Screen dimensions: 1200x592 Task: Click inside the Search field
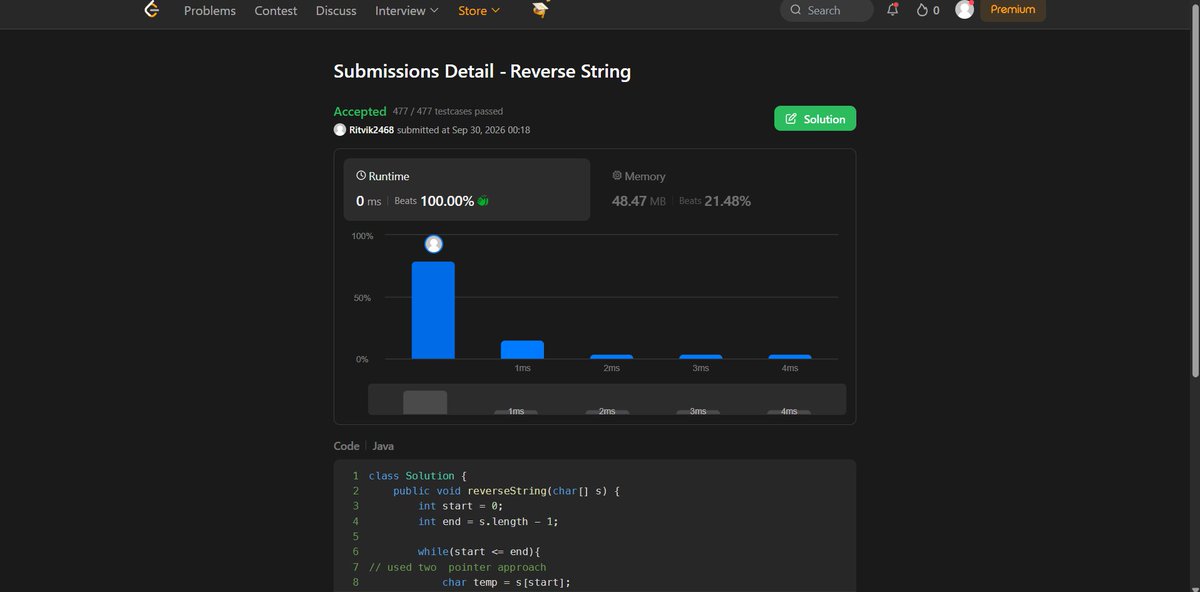(x=826, y=10)
